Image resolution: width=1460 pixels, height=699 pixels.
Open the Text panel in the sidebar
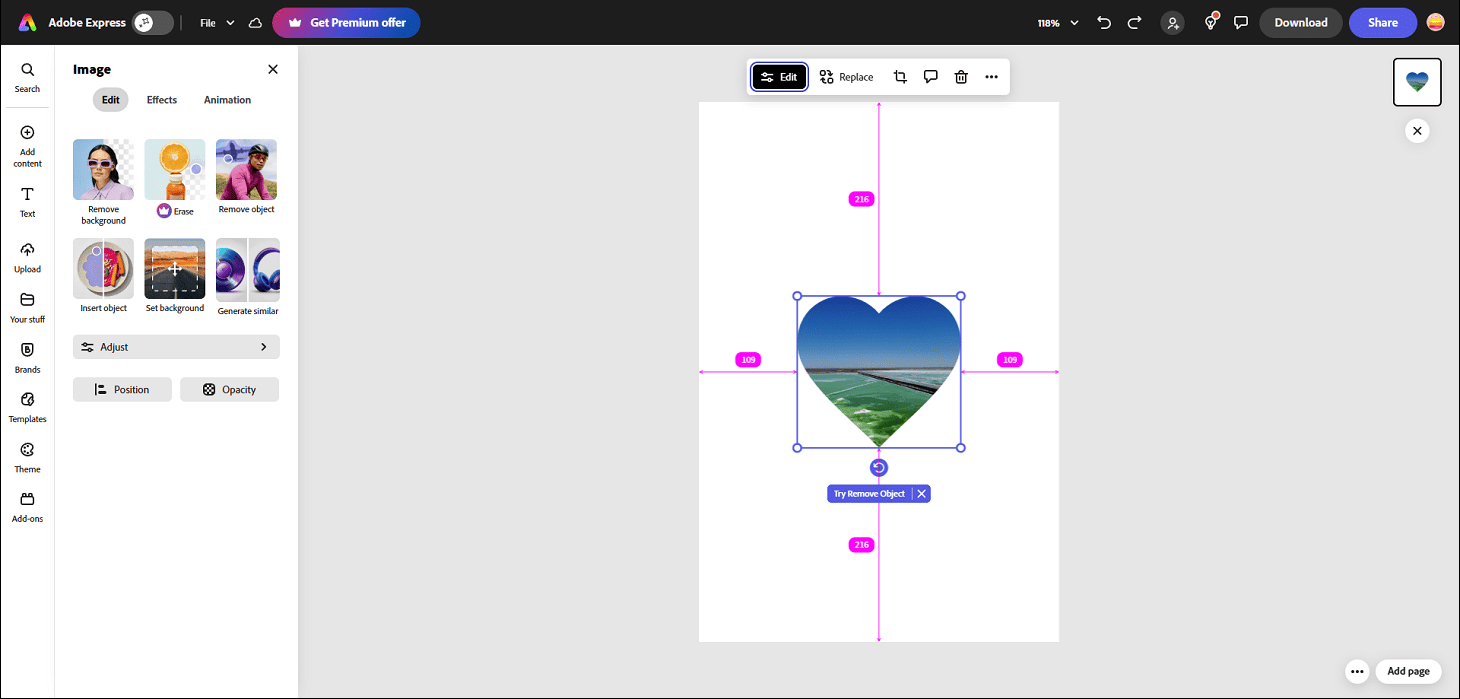(x=27, y=202)
